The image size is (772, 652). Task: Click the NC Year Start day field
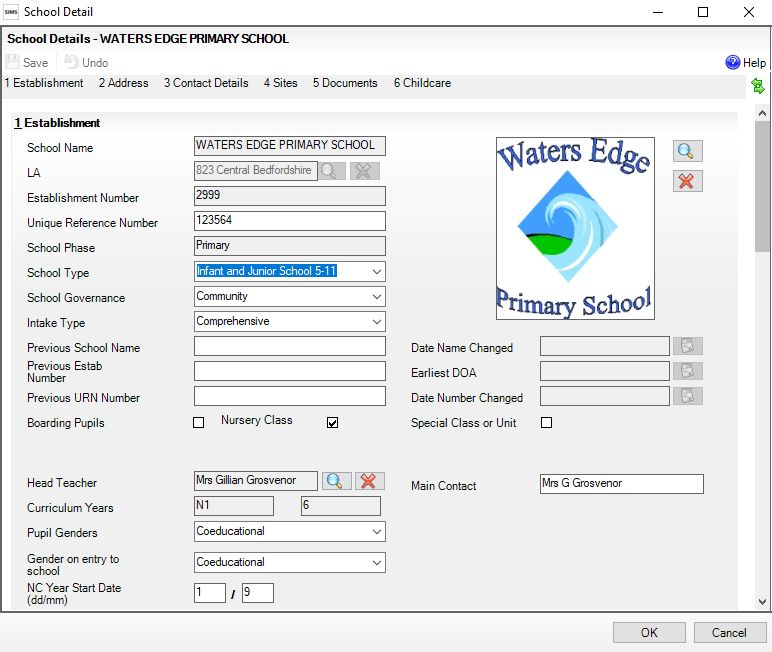click(210, 592)
